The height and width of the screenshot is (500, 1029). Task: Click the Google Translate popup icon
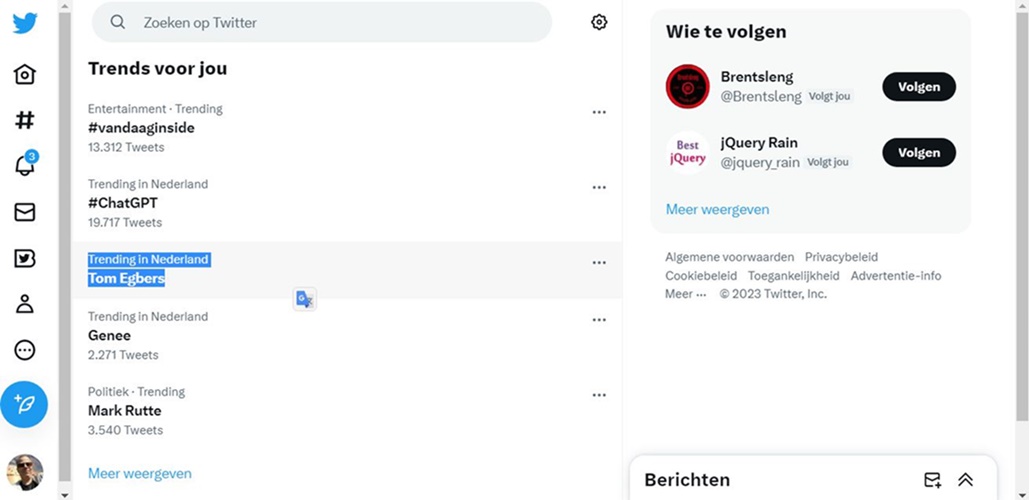click(304, 299)
